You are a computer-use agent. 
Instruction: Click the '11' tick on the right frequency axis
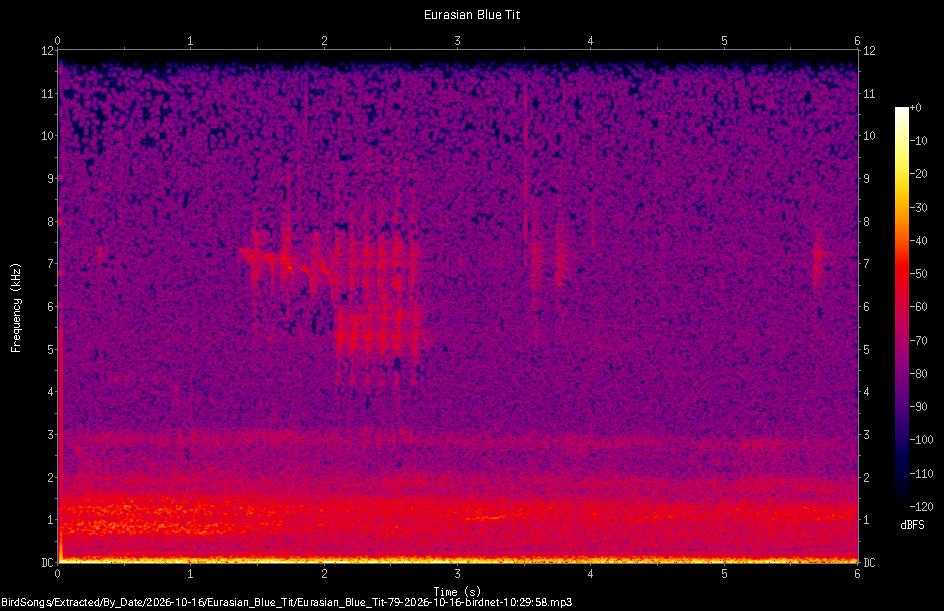click(869, 93)
